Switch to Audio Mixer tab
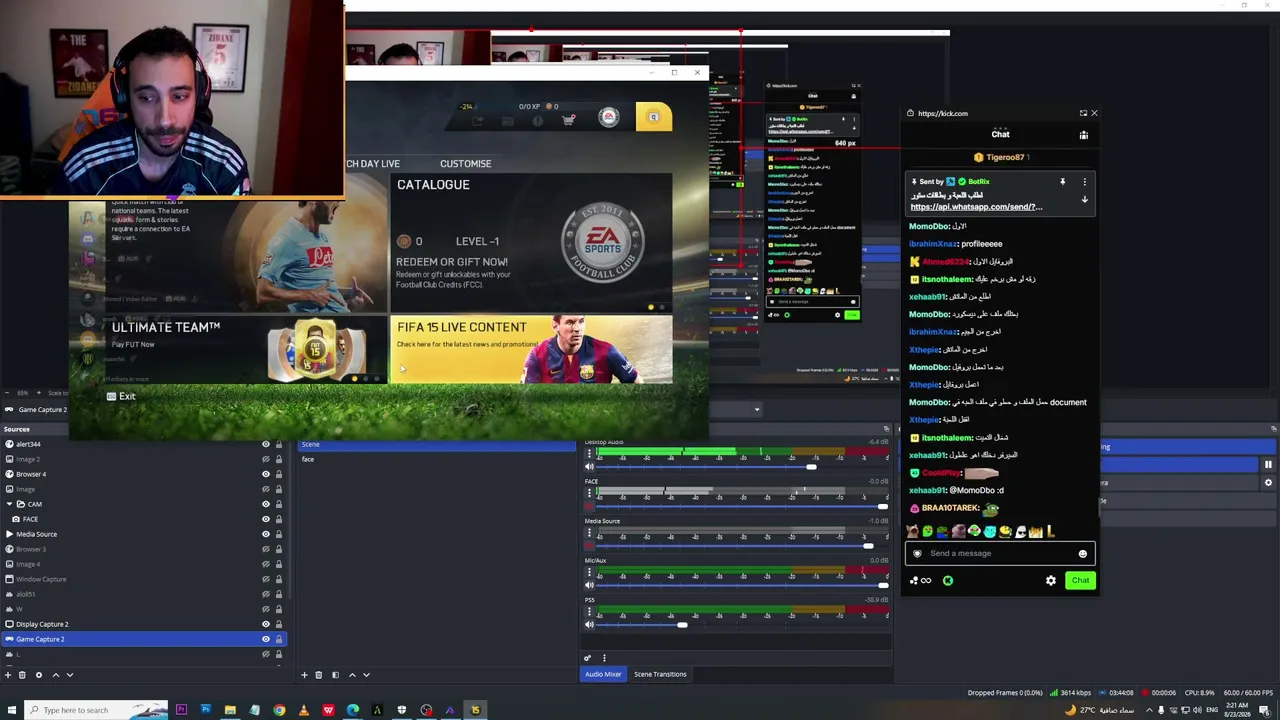Image resolution: width=1280 pixels, height=720 pixels. [x=603, y=674]
